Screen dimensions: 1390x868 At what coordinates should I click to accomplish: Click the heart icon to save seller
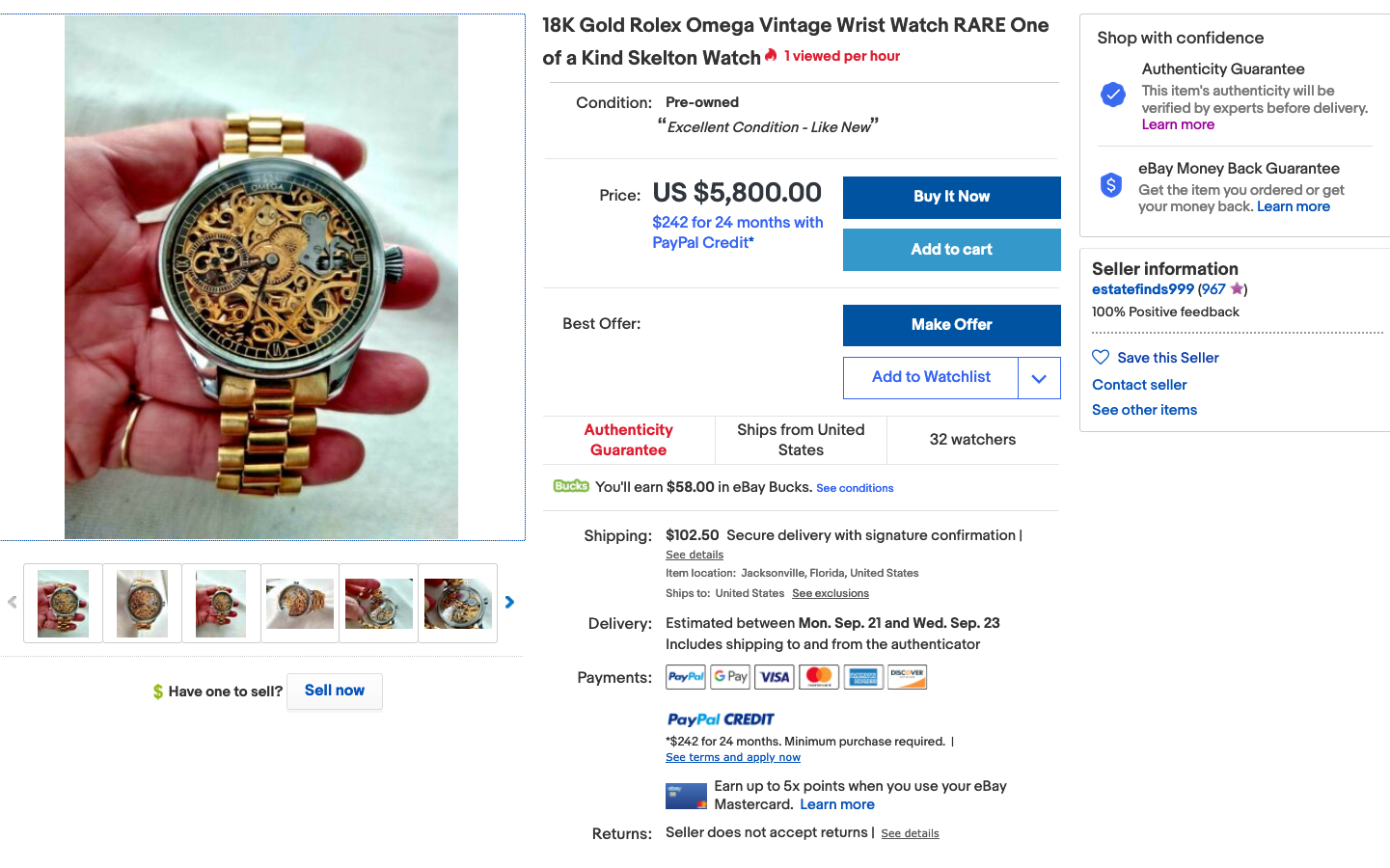click(x=1101, y=357)
